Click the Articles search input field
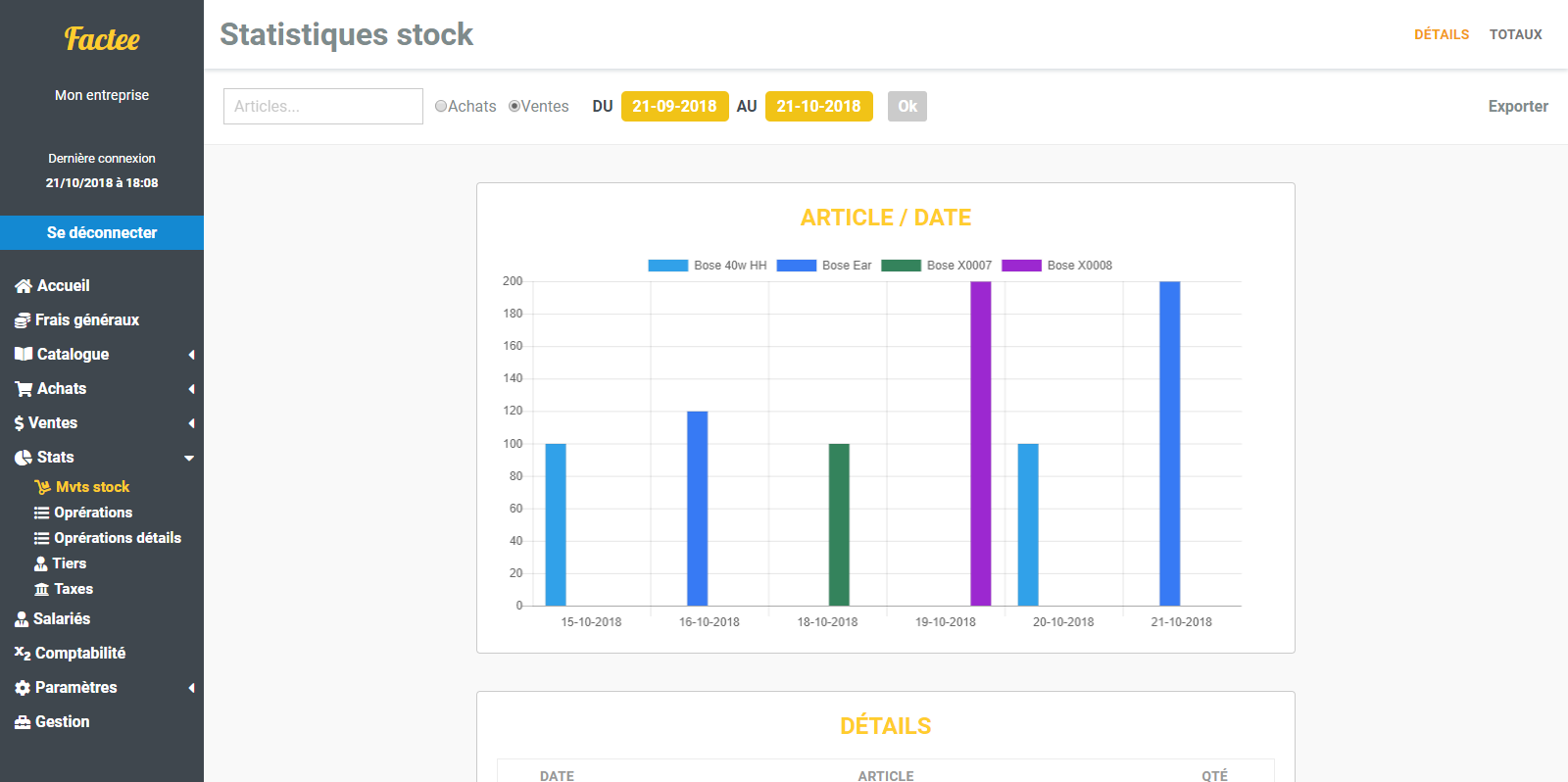This screenshot has height=782, width=1568. 323,106
